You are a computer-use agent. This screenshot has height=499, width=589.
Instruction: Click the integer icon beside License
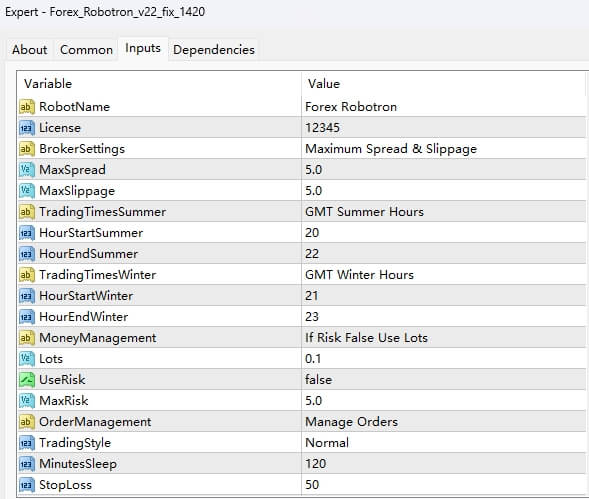pos(27,128)
